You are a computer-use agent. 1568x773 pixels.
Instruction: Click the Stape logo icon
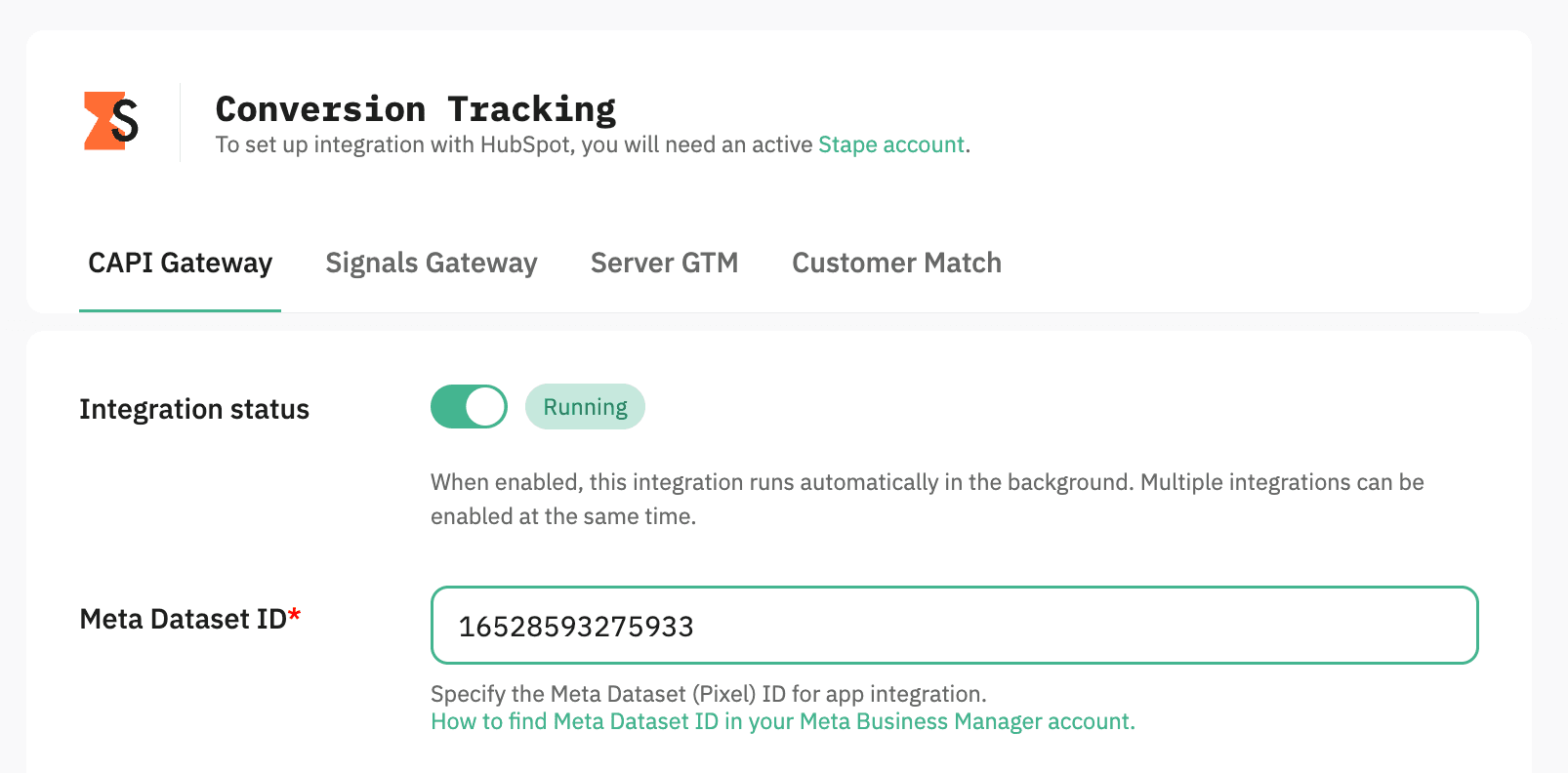(x=110, y=121)
